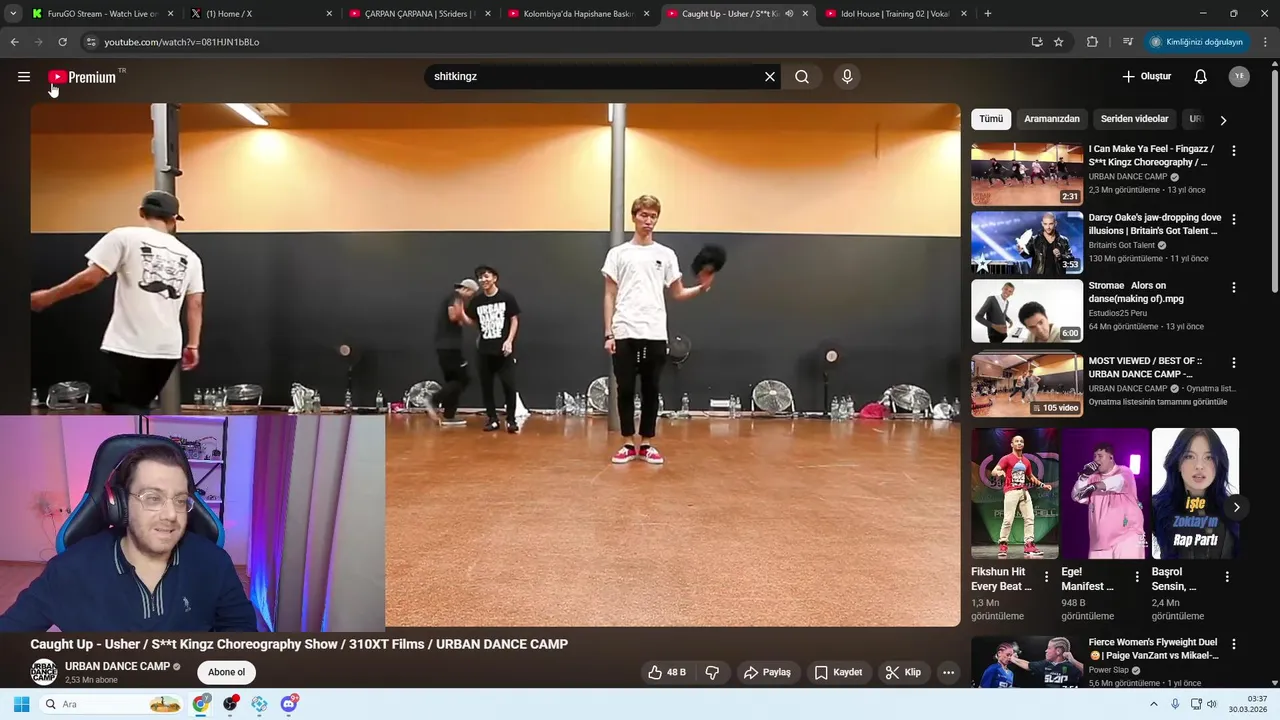Bookmark this page with the star

click(x=1058, y=42)
